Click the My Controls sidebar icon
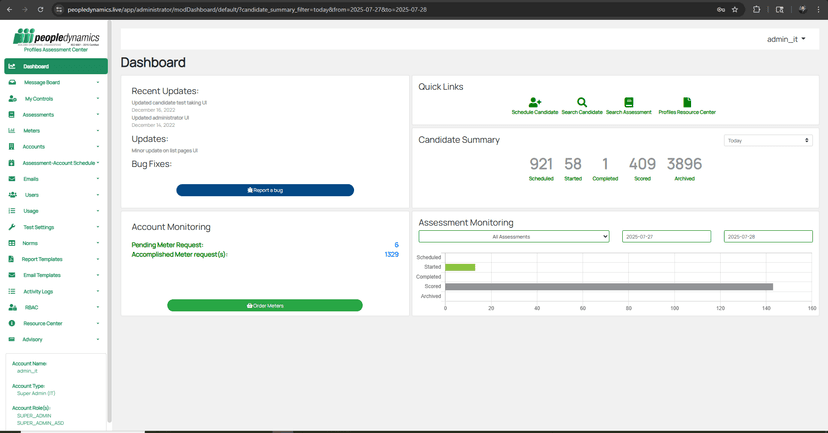Viewport: 828px width, 433px height. point(12,99)
